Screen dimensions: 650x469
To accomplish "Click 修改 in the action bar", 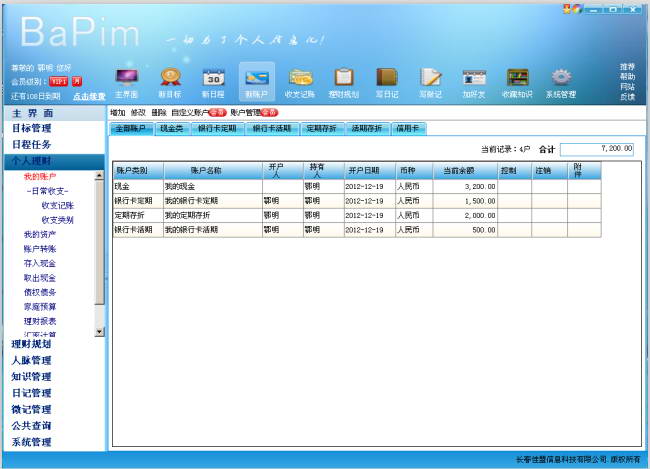I will click(x=138, y=112).
